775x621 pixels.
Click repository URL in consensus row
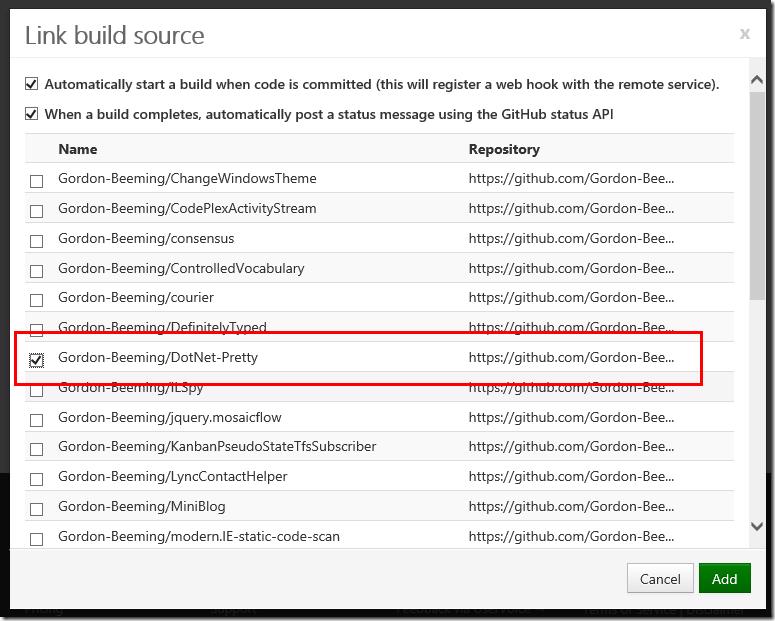point(571,238)
